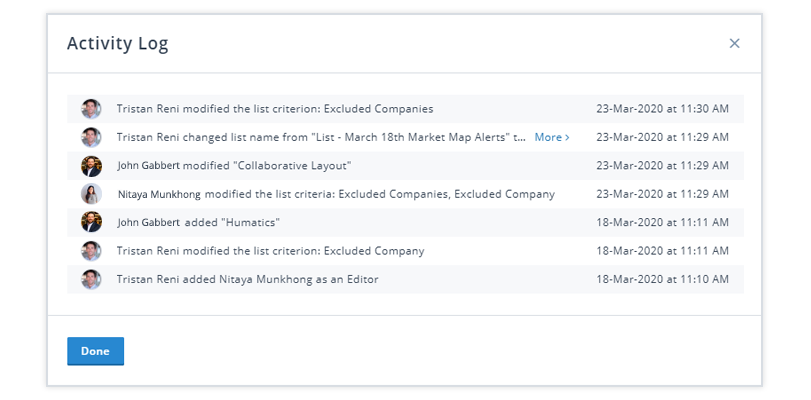Screen dimensions: 811x400
Task: Click Tristan Reni's avatar on list name change entry
Action: point(91,137)
